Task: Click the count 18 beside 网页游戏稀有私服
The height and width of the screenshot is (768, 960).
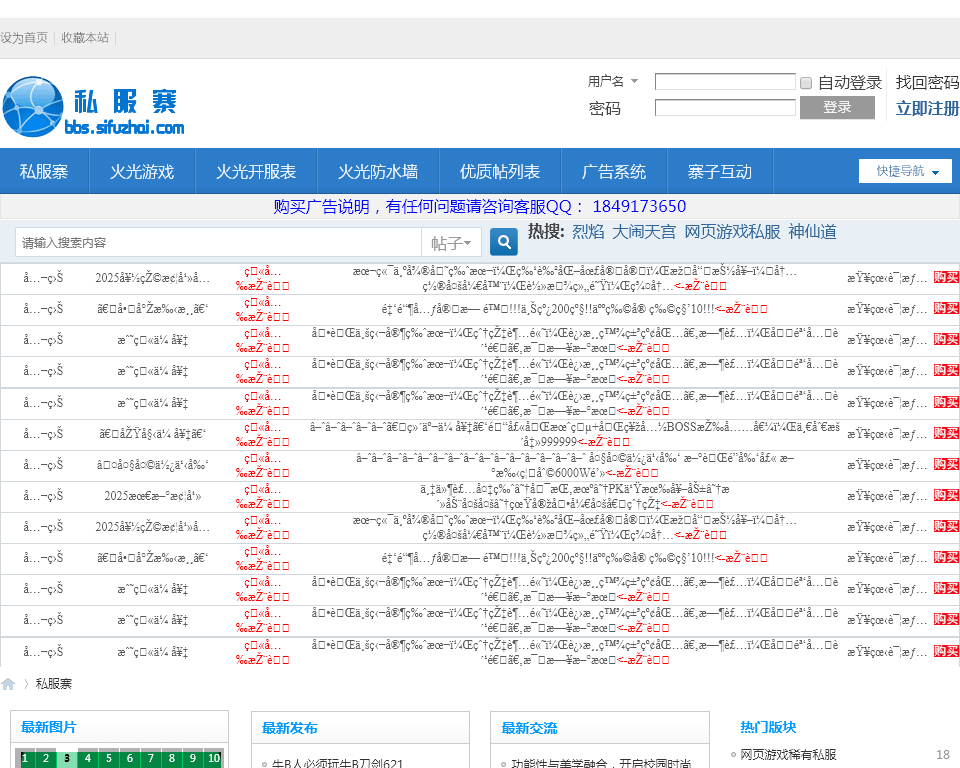Action: click(943, 755)
